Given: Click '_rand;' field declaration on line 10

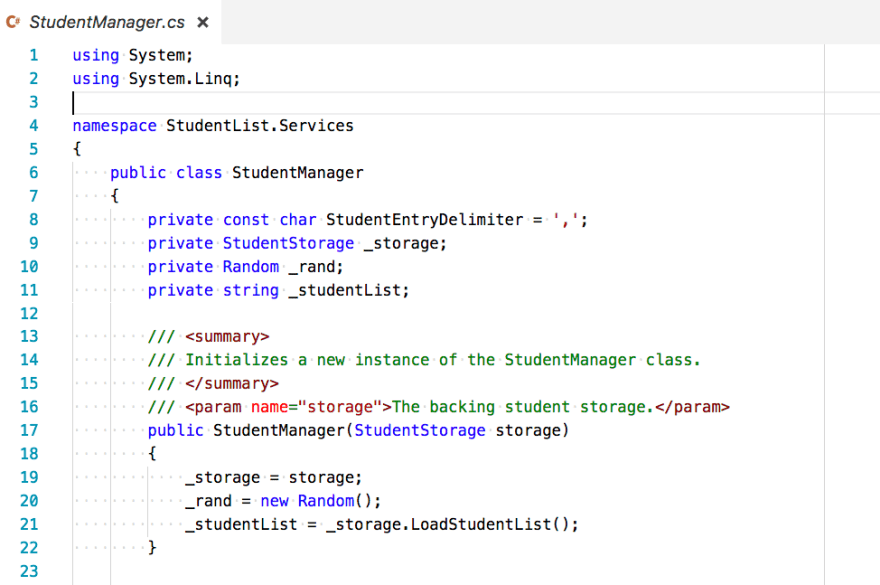Looking at the screenshot, I should coord(315,267).
